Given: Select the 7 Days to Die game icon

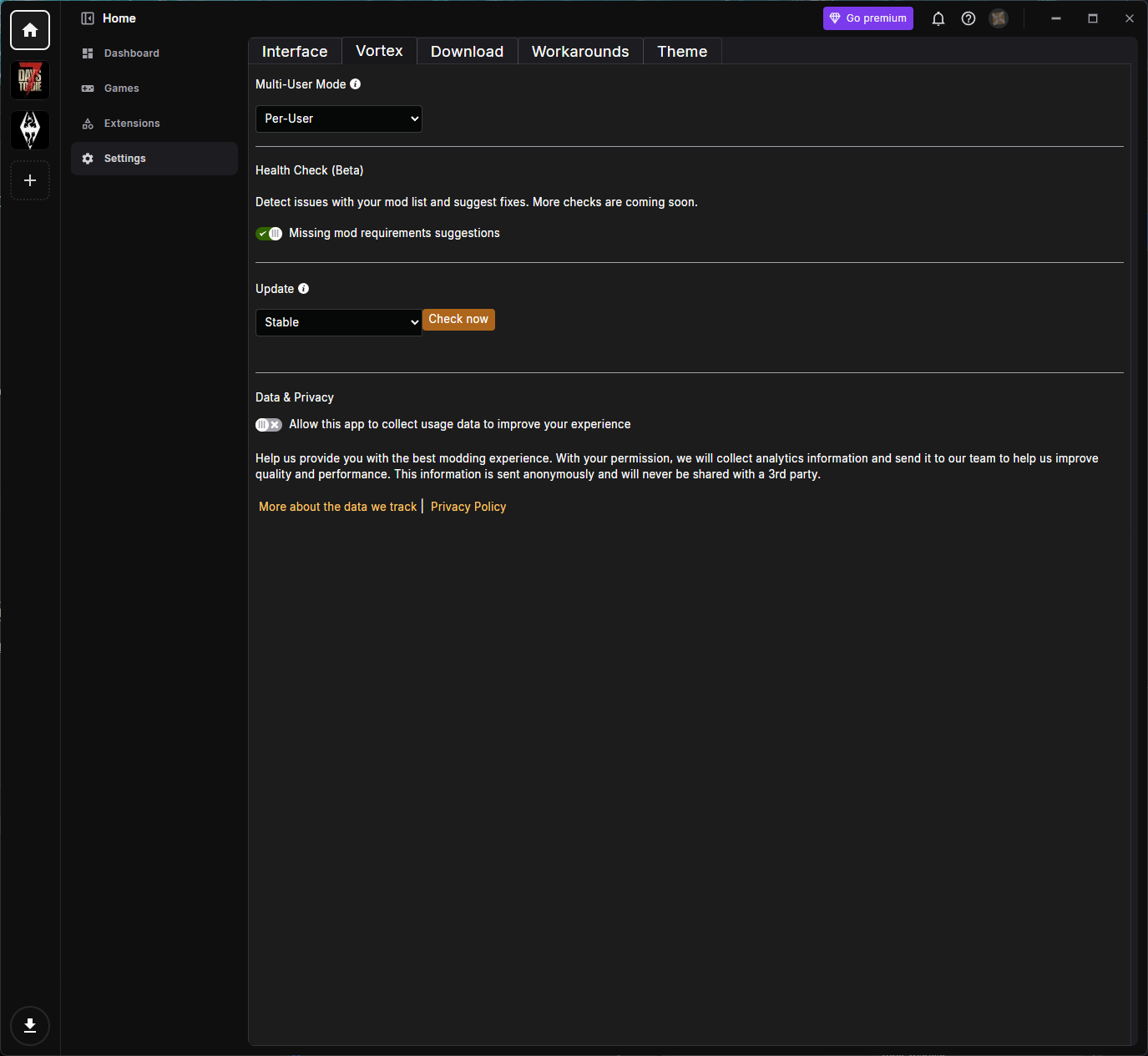Looking at the screenshot, I should 30,80.
